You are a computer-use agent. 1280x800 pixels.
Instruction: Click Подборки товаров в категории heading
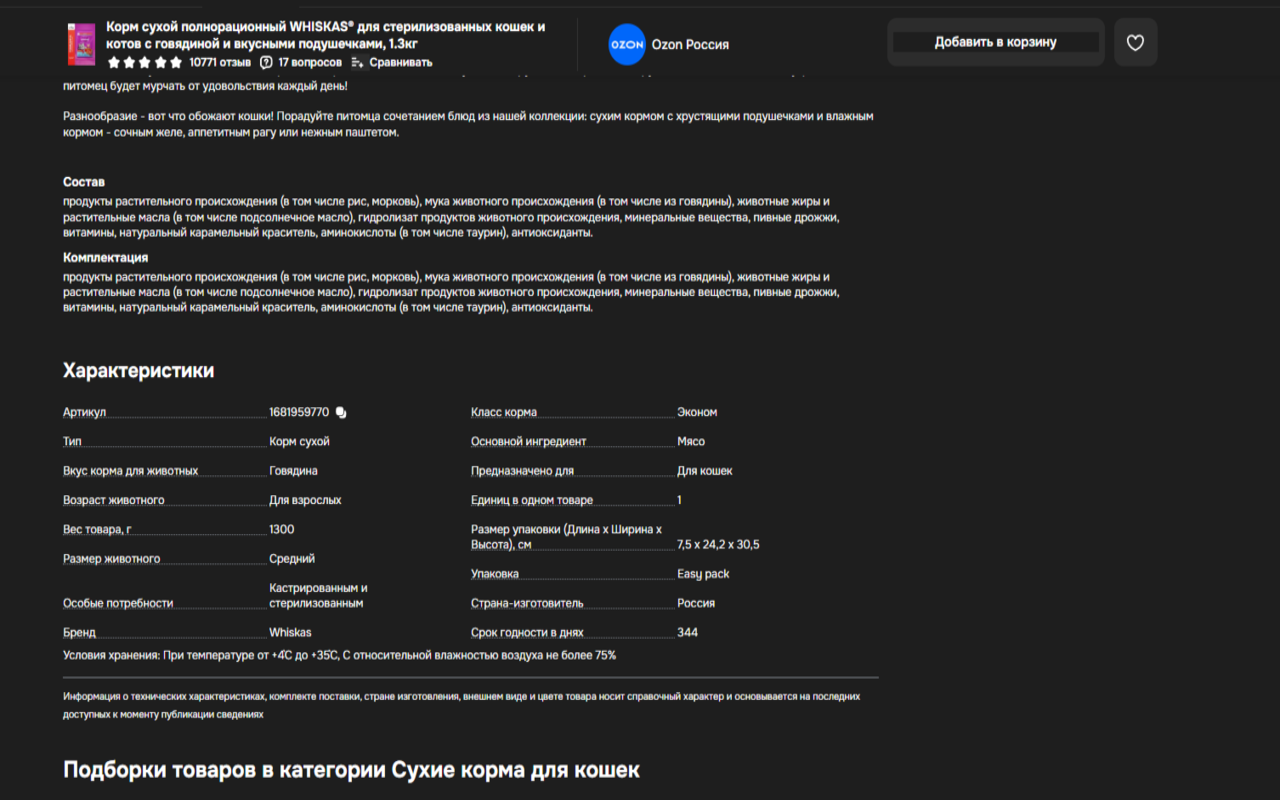pos(351,770)
